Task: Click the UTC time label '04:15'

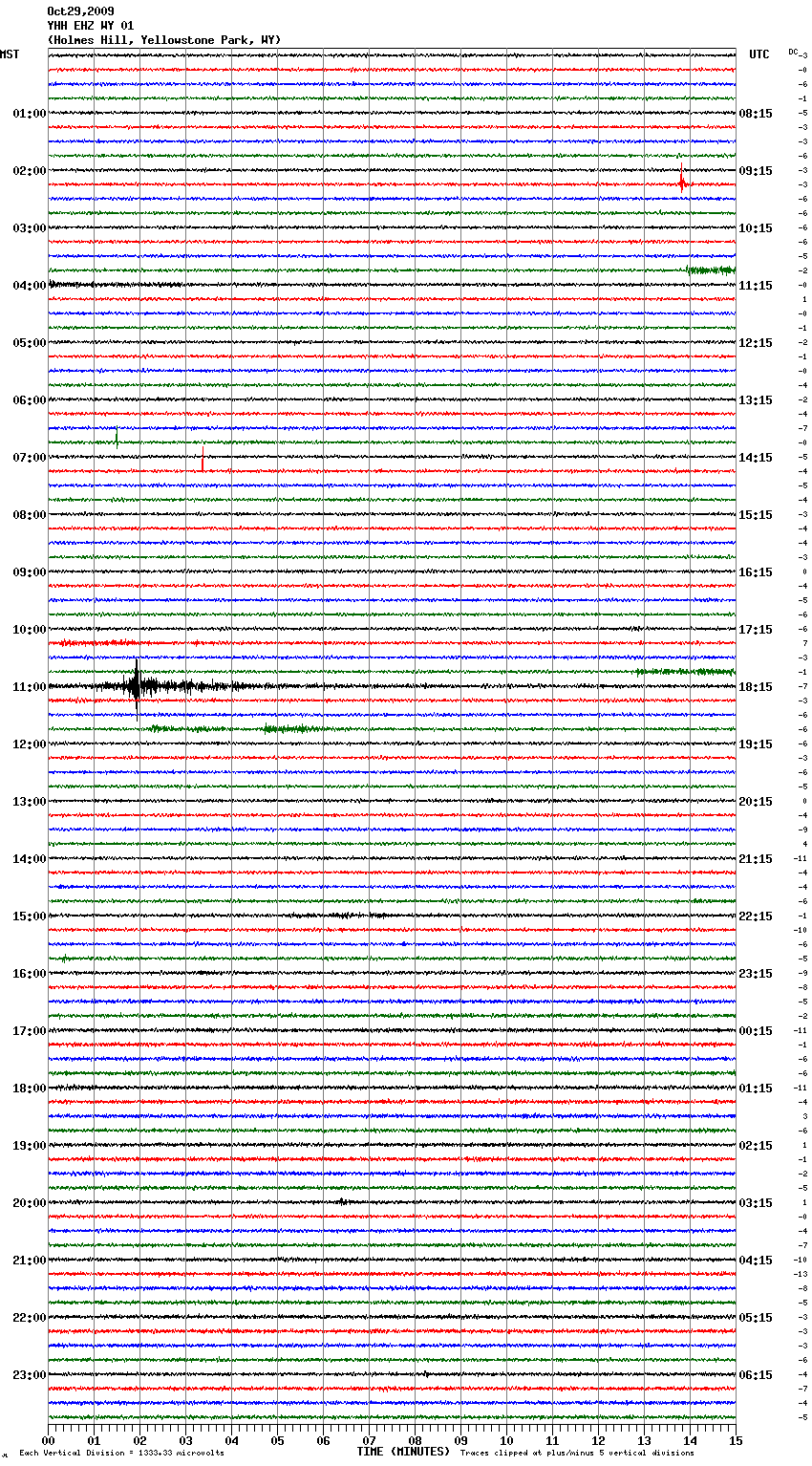Action: (756, 1261)
